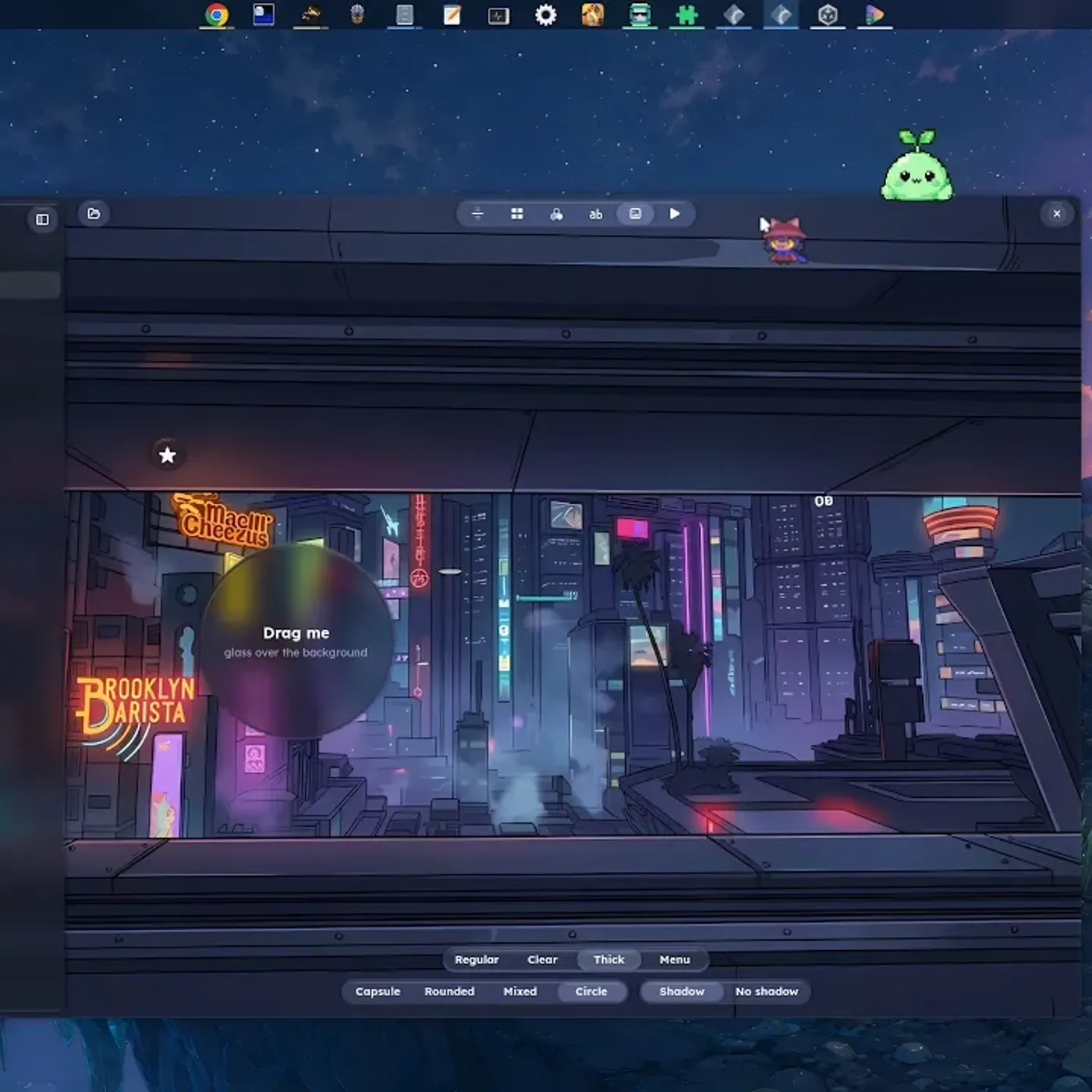Screen dimensions: 1092x1092
Task: Set shape to Circle
Action: [591, 991]
